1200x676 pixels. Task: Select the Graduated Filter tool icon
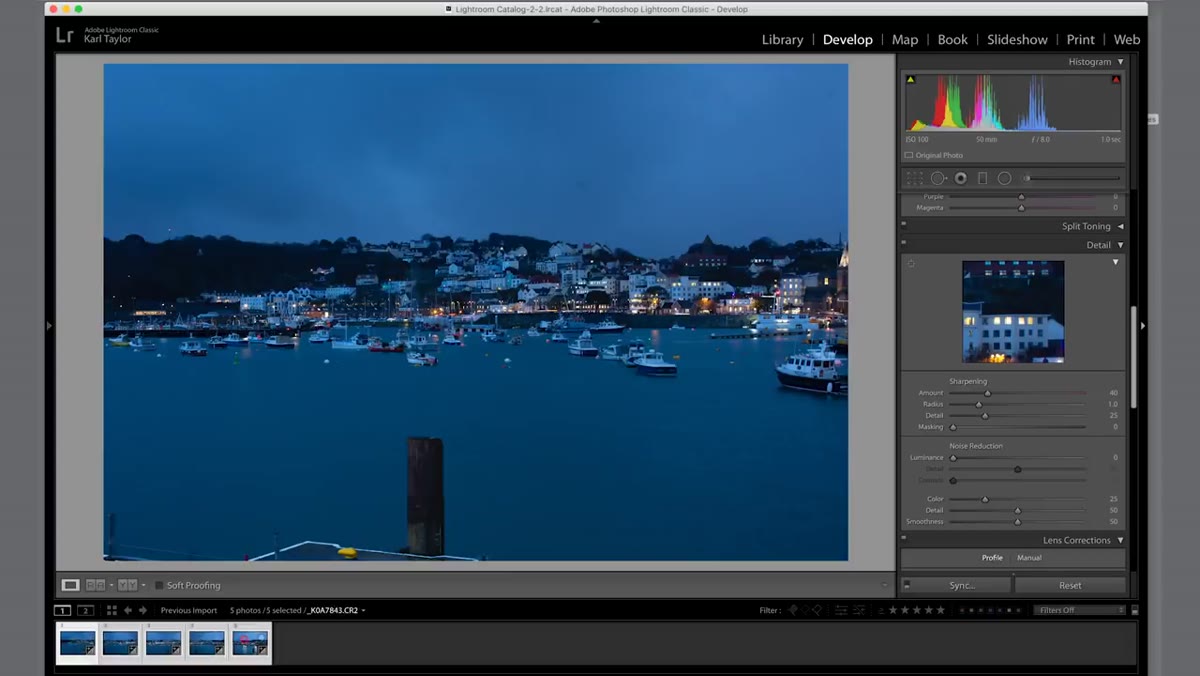click(982, 178)
